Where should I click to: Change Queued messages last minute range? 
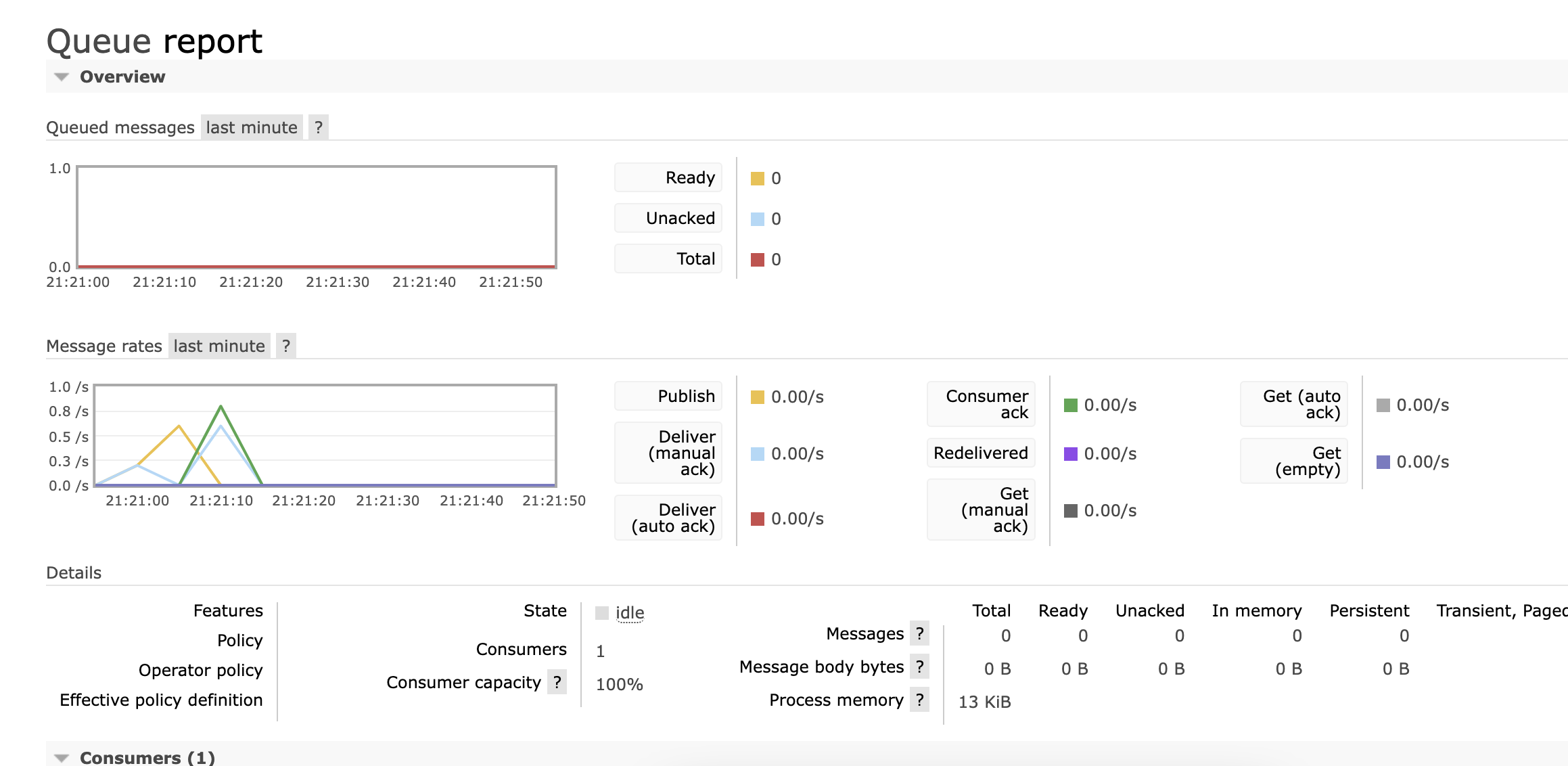click(252, 128)
